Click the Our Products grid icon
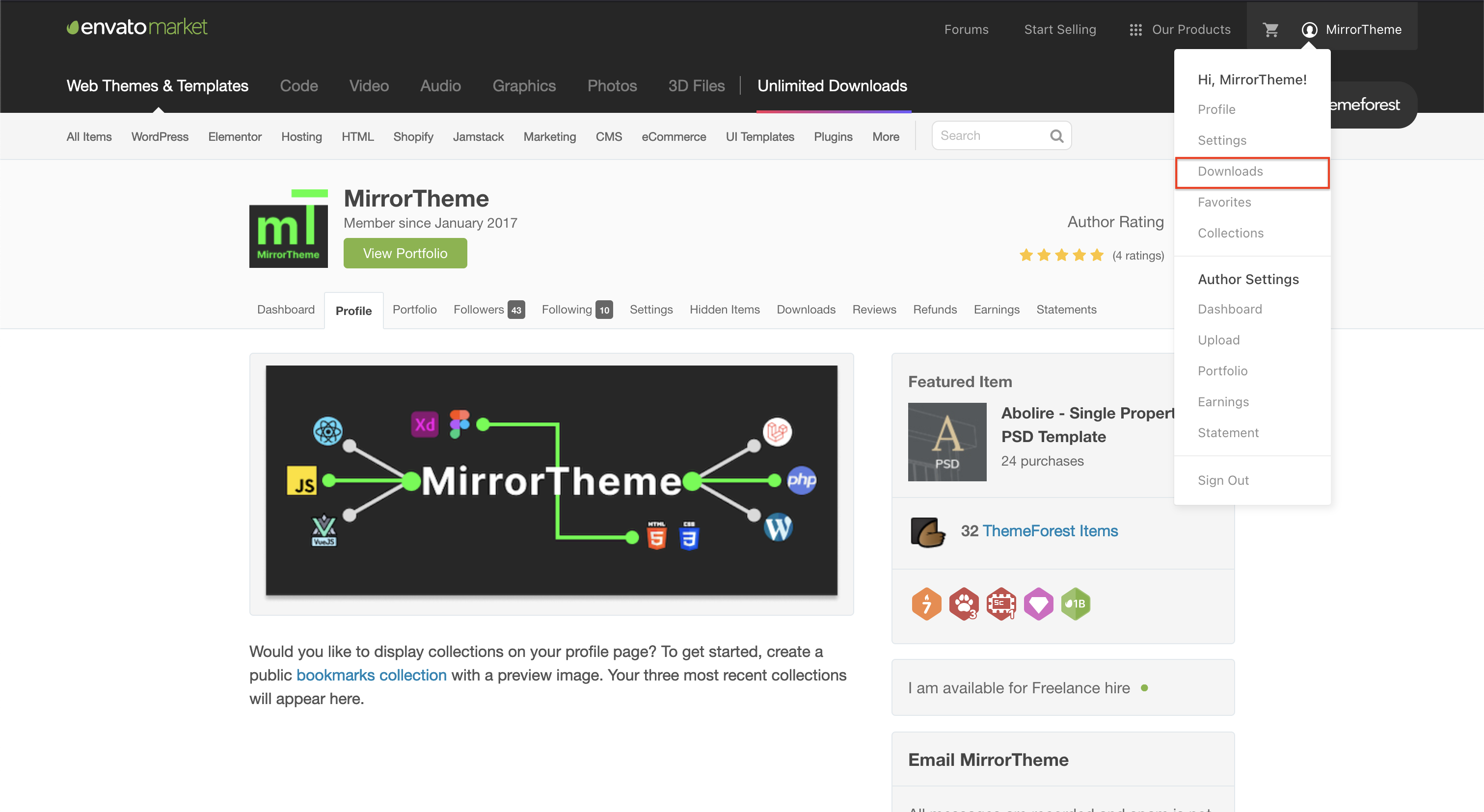 coord(1135,29)
